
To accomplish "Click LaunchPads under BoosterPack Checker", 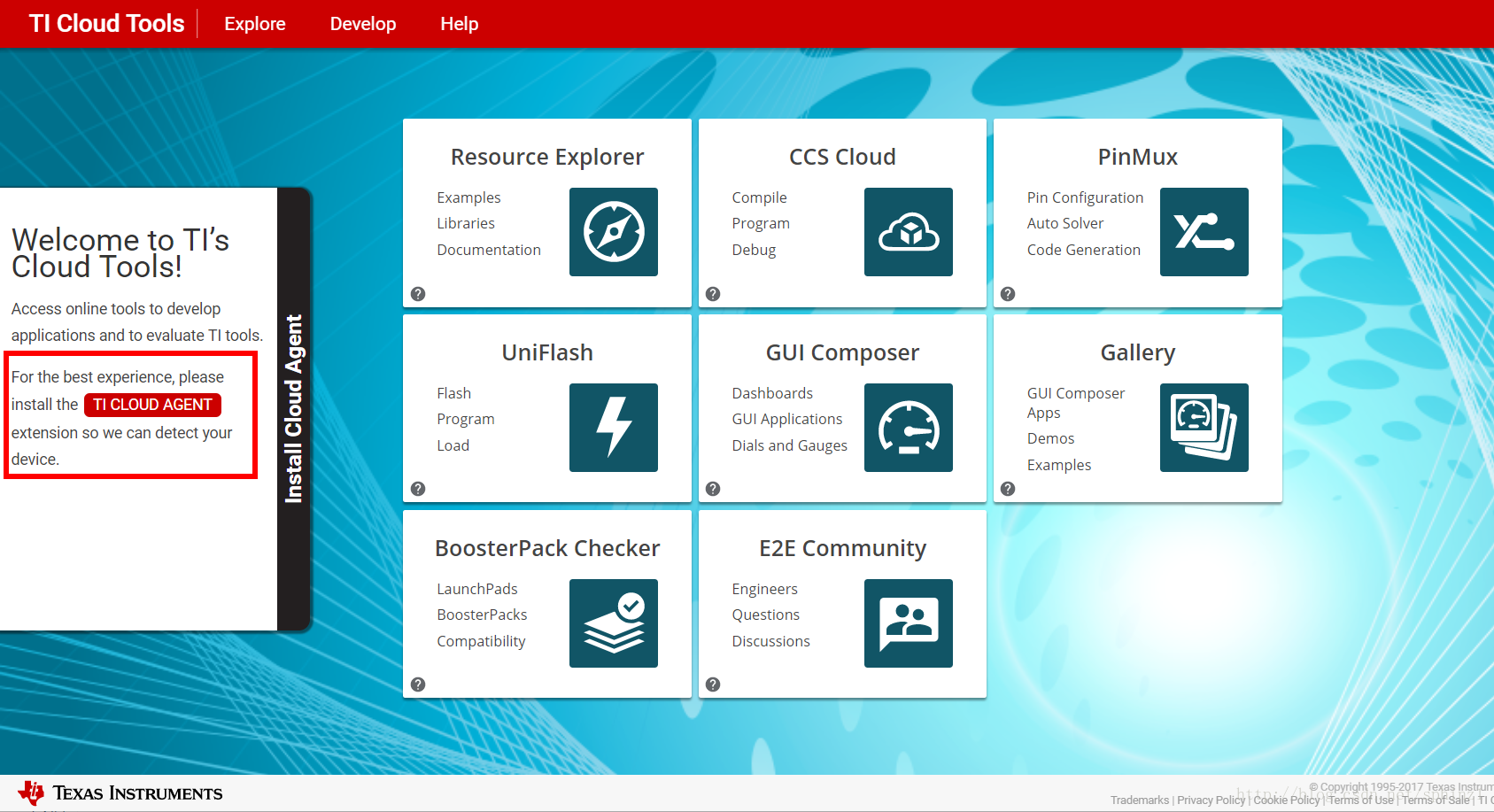I will click(476, 589).
